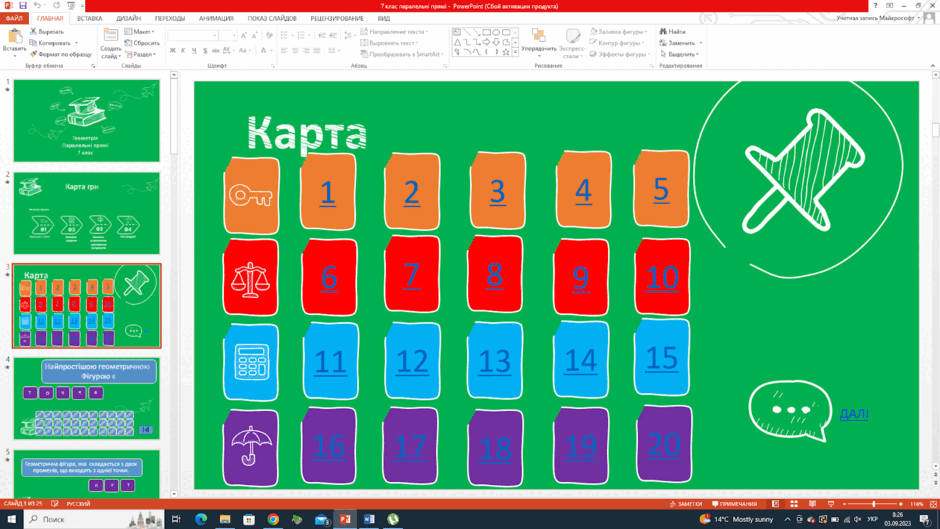
Task: Reset slide layout with Сбросить
Action: point(142,43)
